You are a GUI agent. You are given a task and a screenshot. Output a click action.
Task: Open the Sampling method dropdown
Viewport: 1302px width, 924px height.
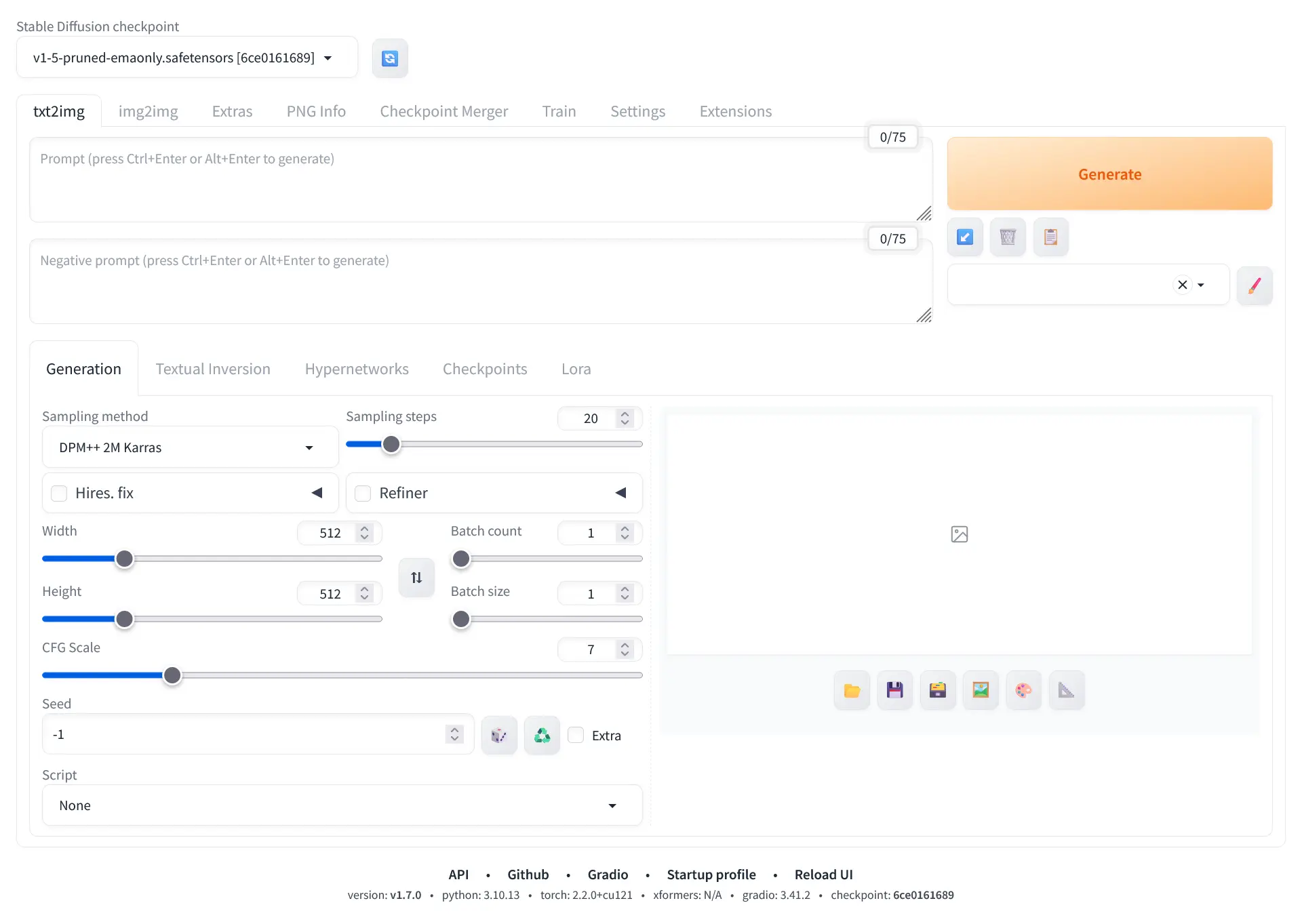[191, 447]
